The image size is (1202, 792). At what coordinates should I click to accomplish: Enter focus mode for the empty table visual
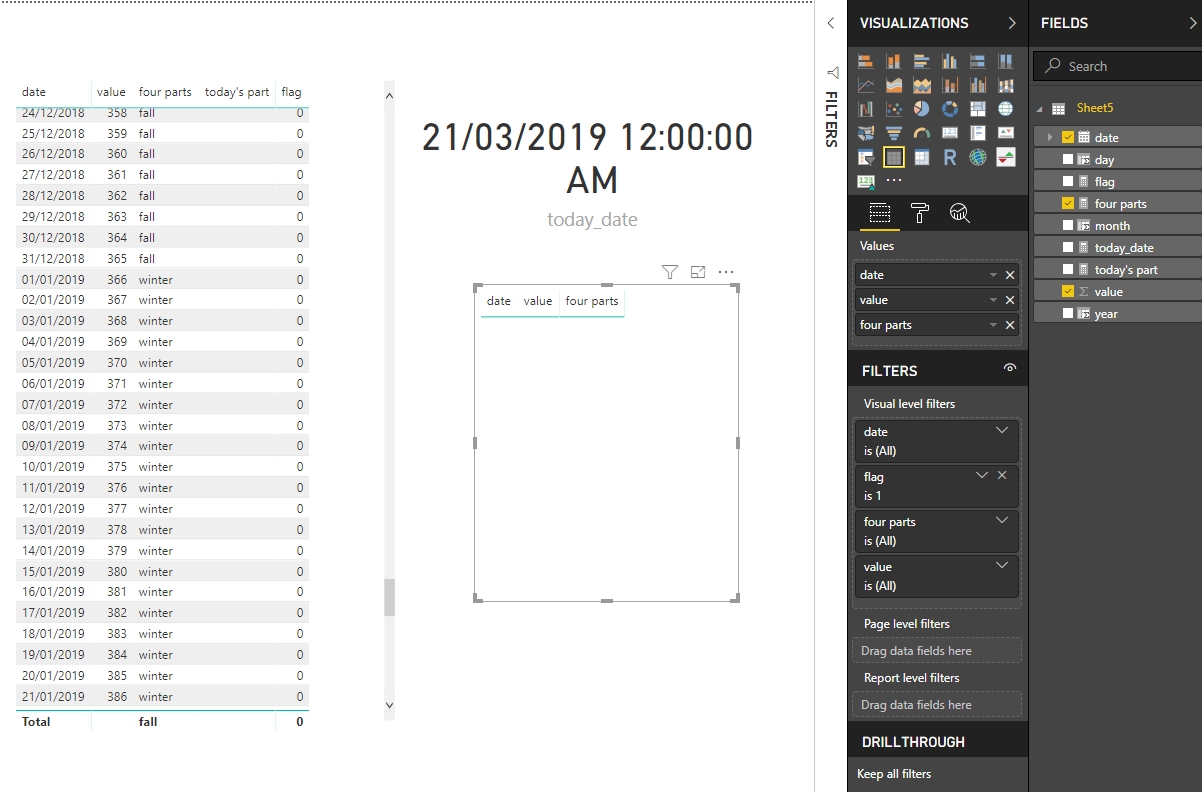click(698, 271)
